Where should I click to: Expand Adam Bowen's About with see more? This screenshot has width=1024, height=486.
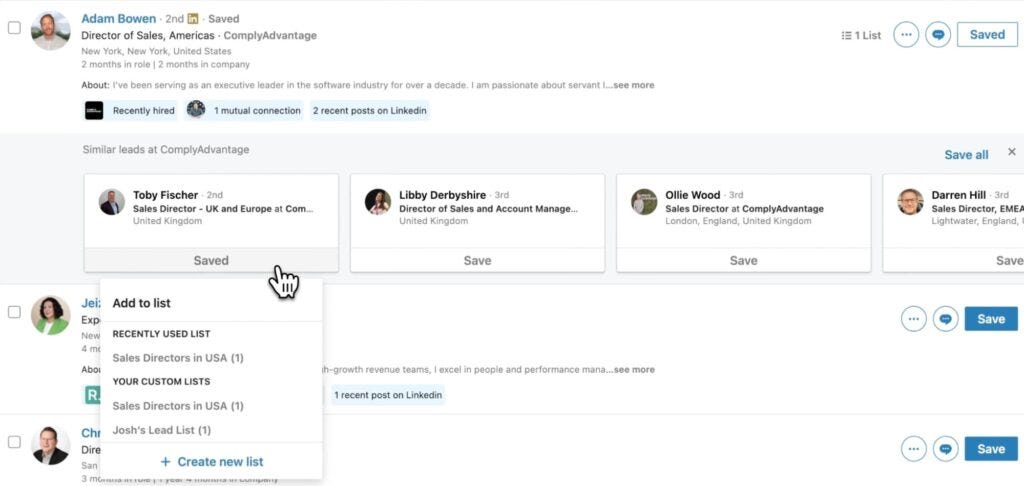click(x=633, y=85)
